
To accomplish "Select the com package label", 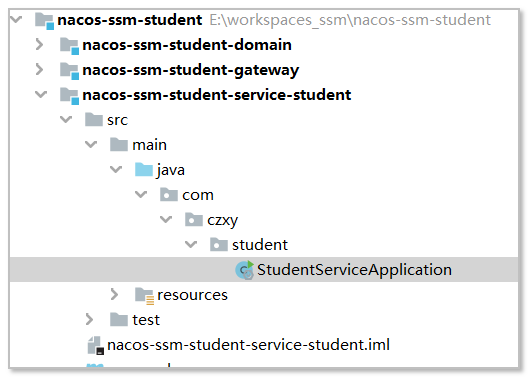I will tap(198, 196).
